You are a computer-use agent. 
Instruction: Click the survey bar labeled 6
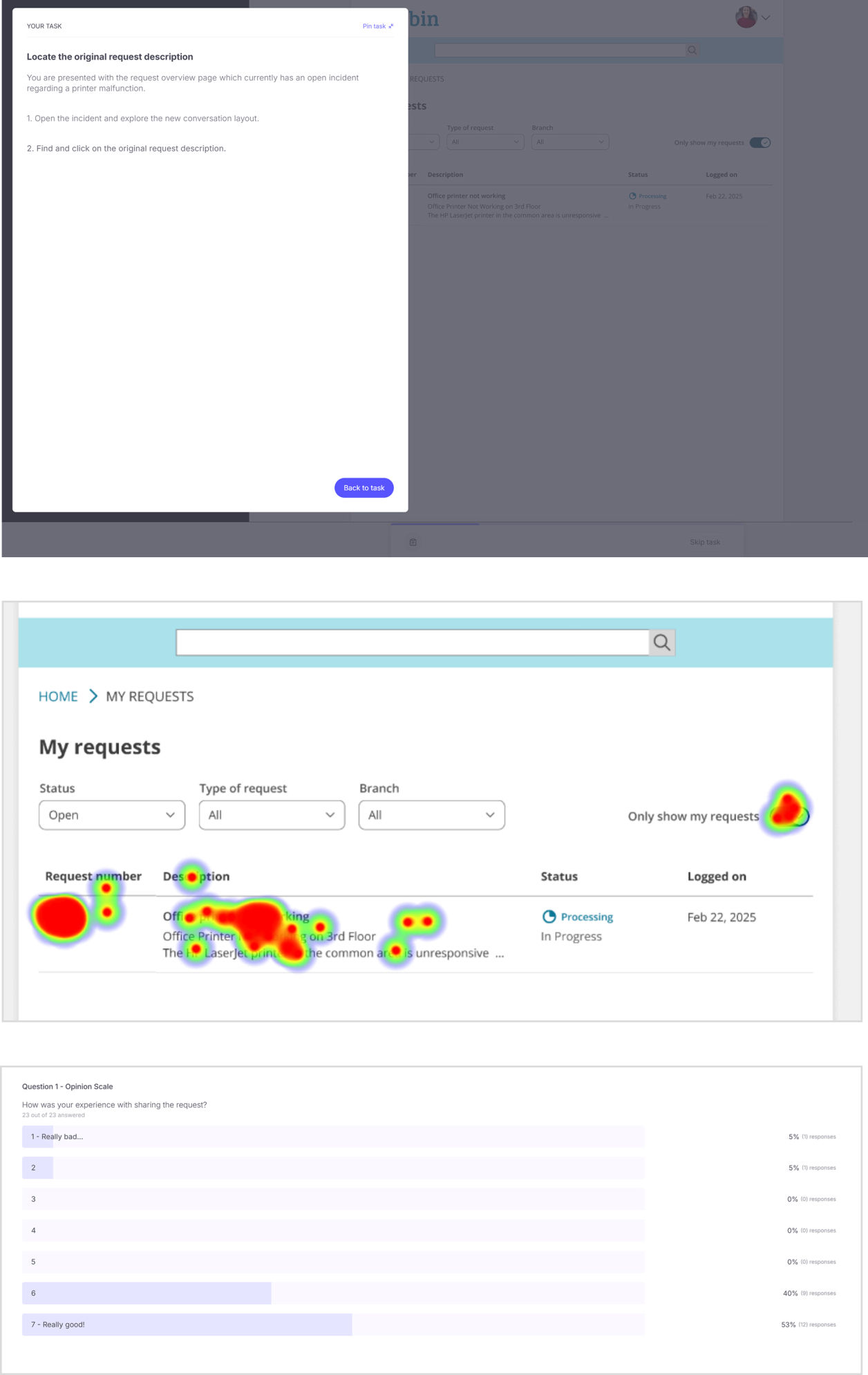tap(333, 1293)
